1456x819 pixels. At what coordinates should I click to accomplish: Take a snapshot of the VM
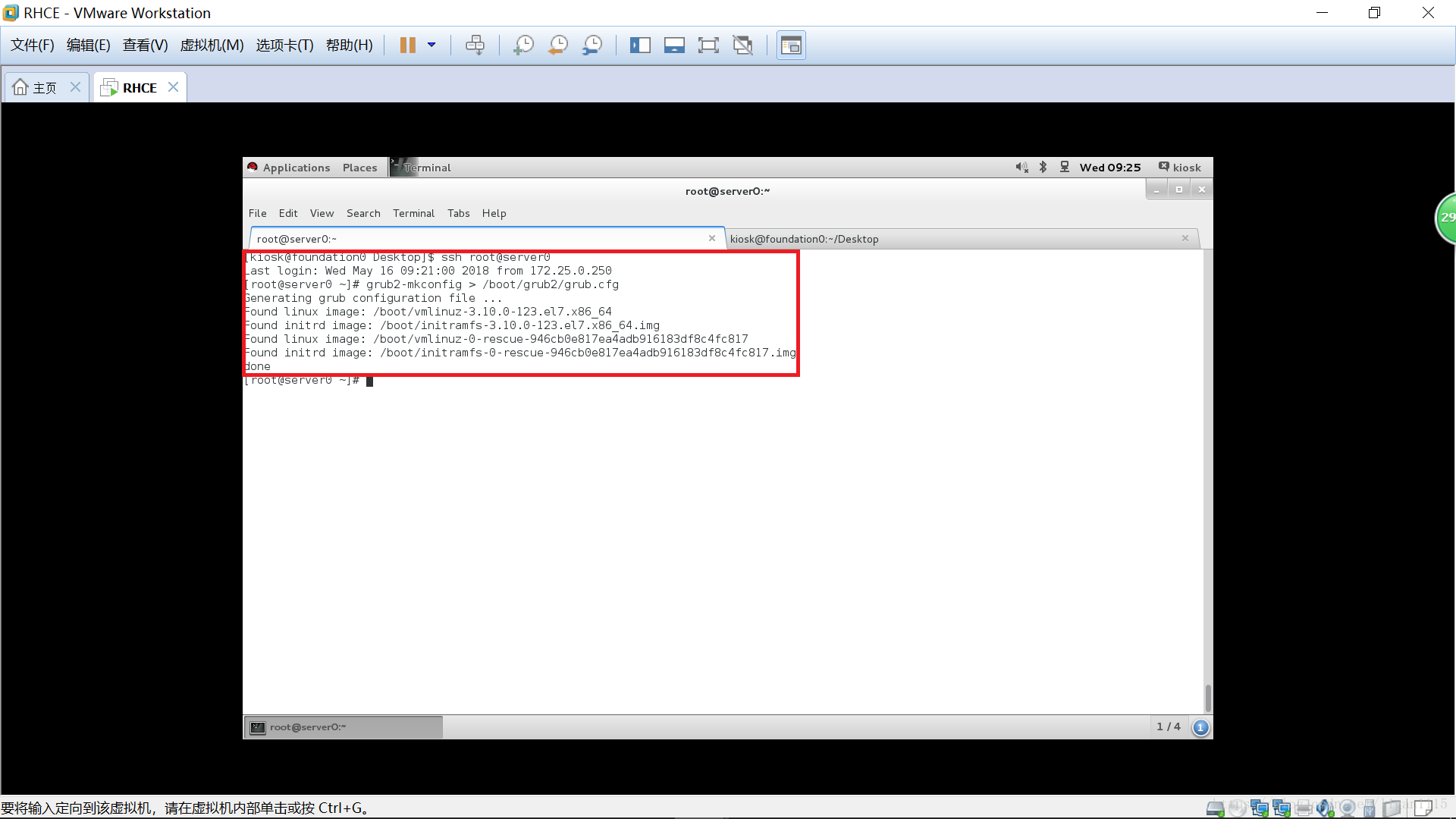tap(523, 45)
